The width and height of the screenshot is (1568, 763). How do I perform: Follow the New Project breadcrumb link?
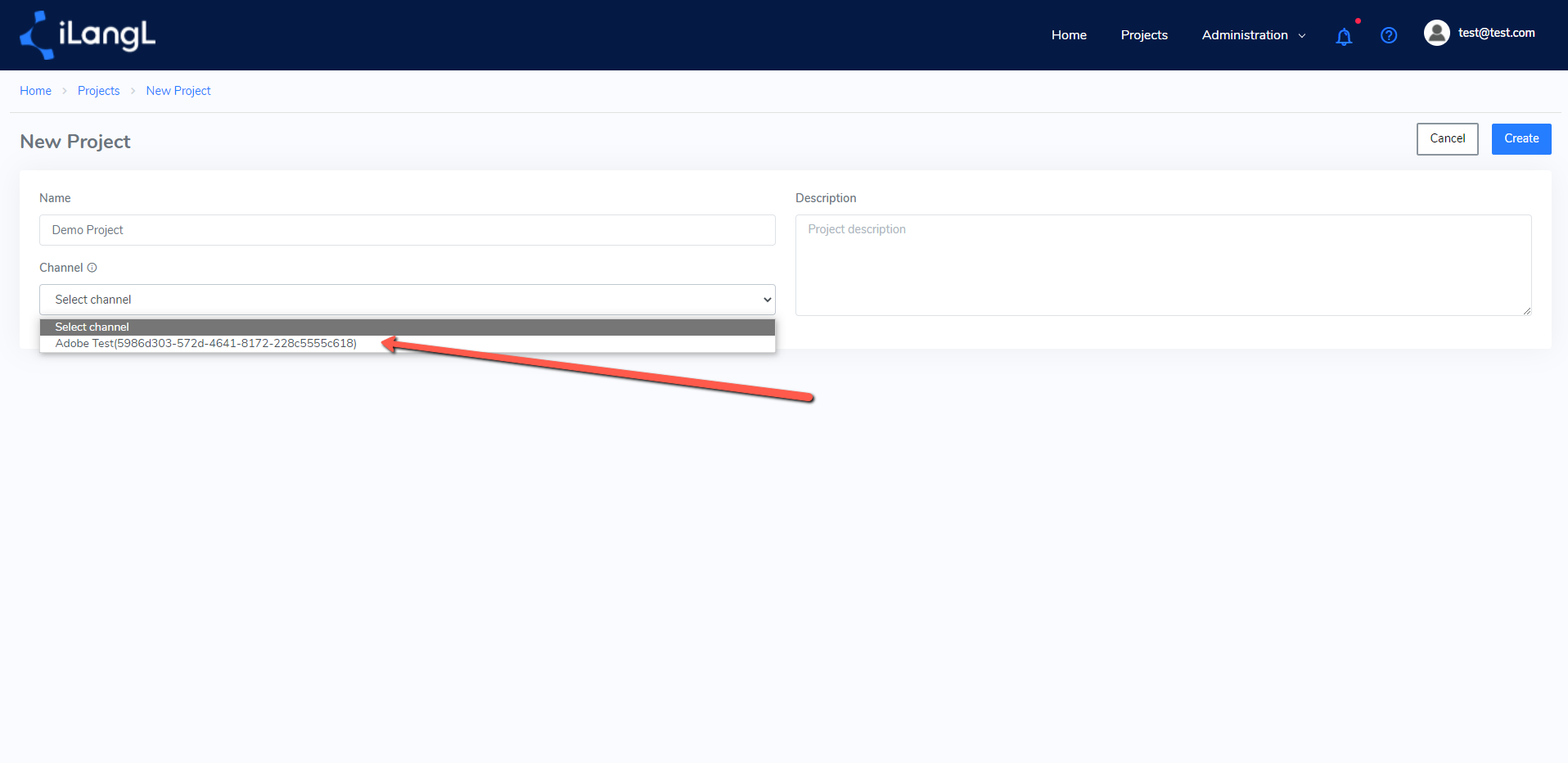[x=178, y=91]
